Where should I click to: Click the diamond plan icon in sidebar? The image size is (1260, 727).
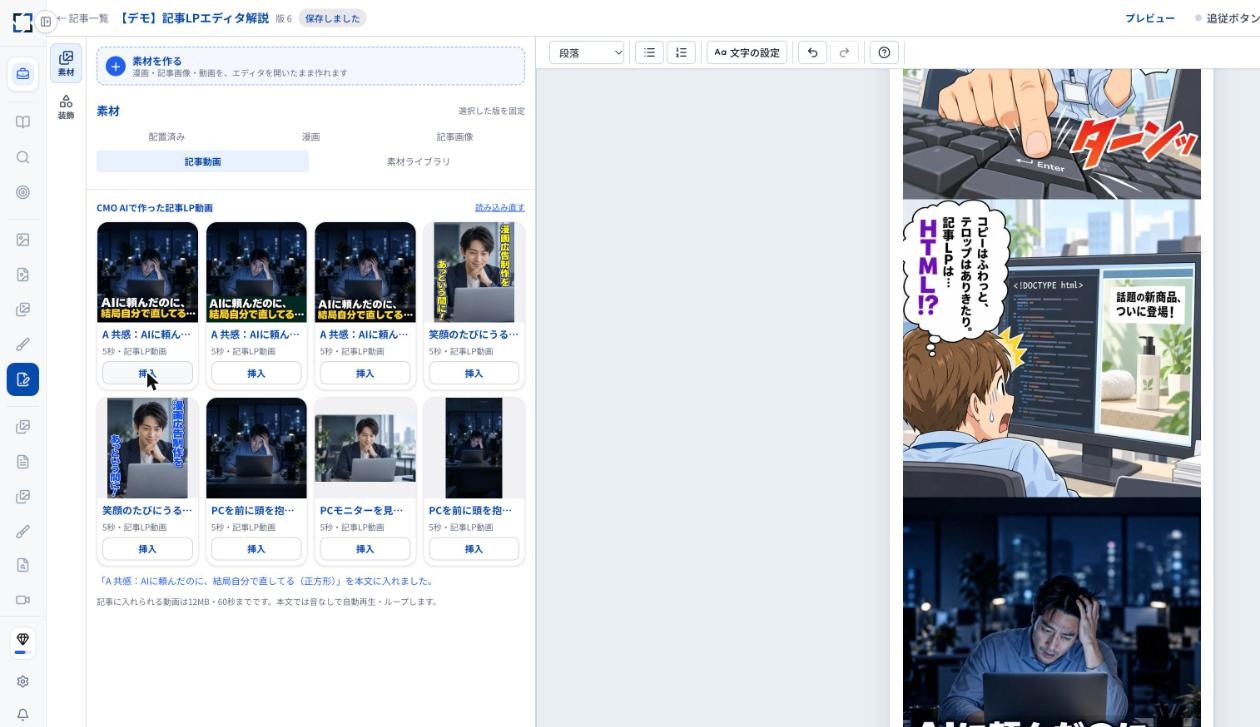pyautogui.click(x=23, y=640)
